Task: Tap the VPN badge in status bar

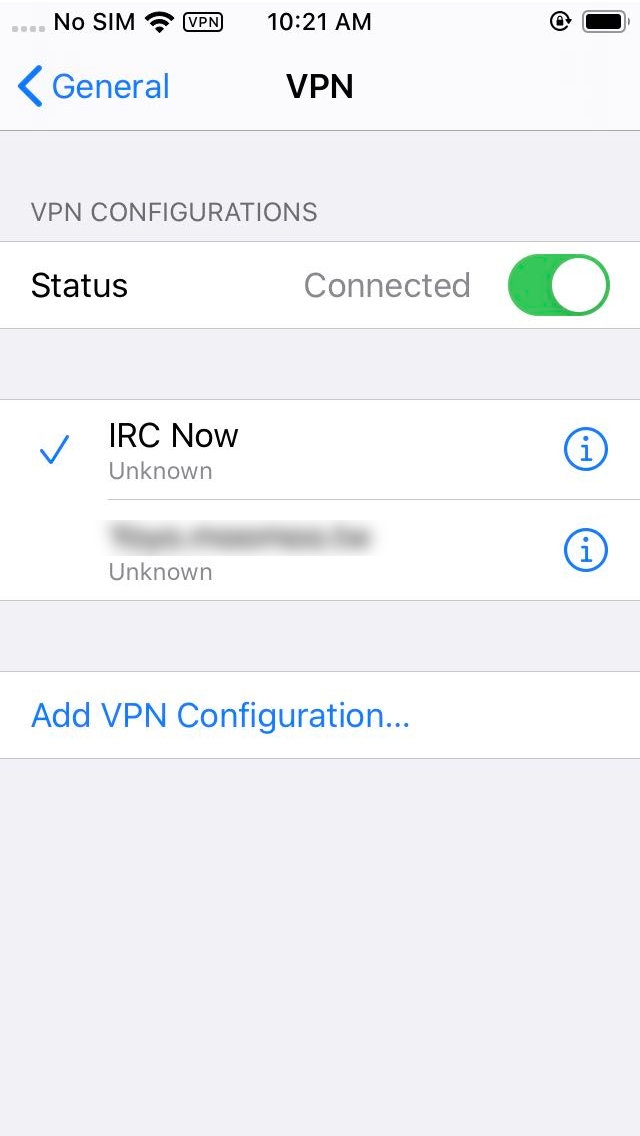Action: (x=203, y=22)
